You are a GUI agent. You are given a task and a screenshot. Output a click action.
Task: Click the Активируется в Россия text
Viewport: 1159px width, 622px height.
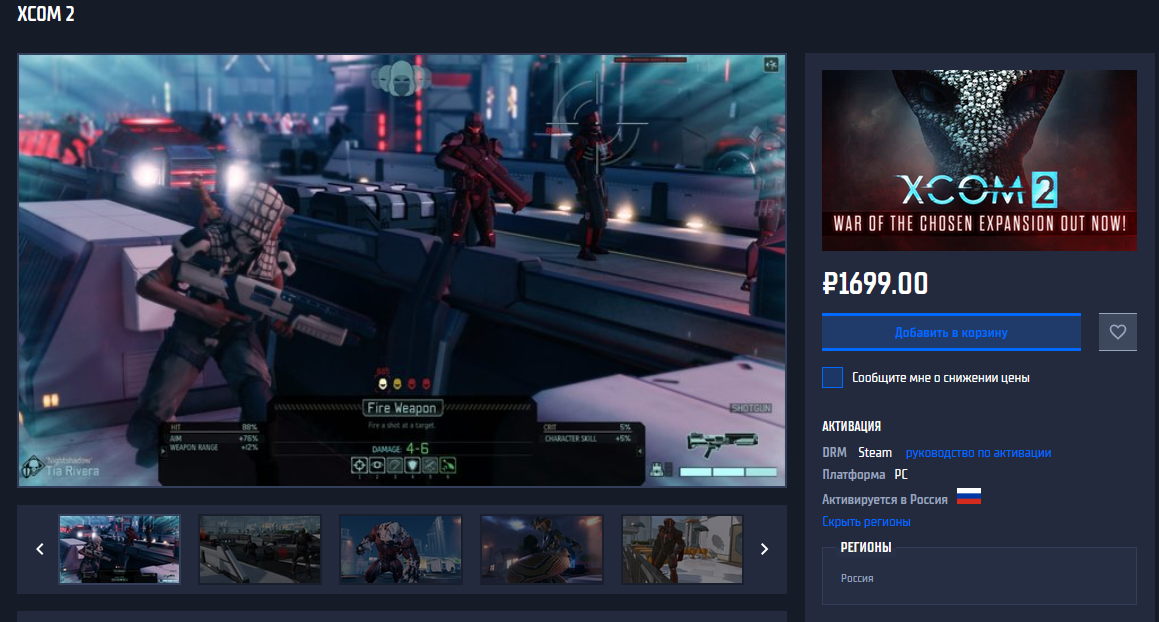pos(885,499)
